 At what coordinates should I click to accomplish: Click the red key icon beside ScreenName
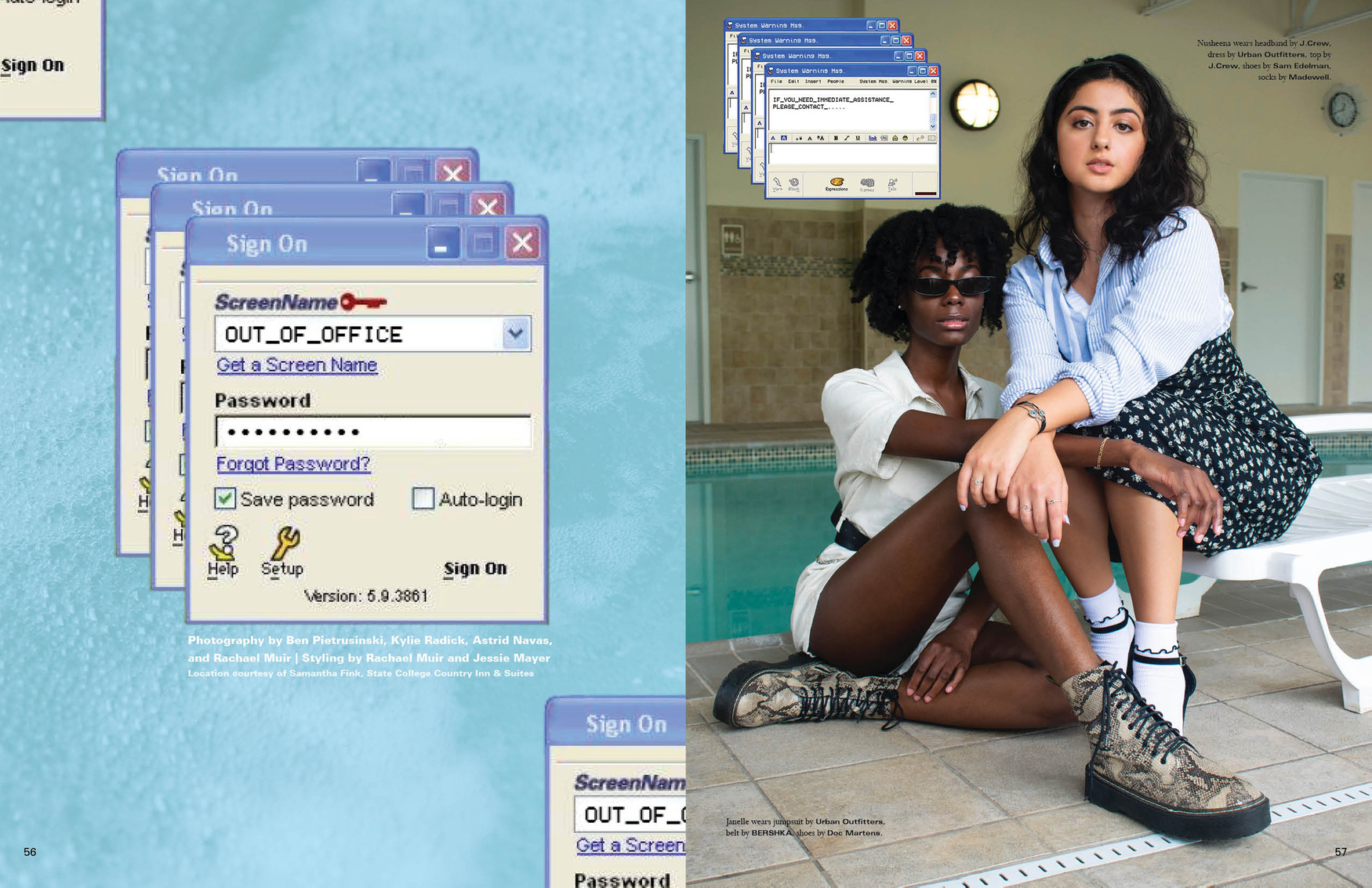pos(363,302)
